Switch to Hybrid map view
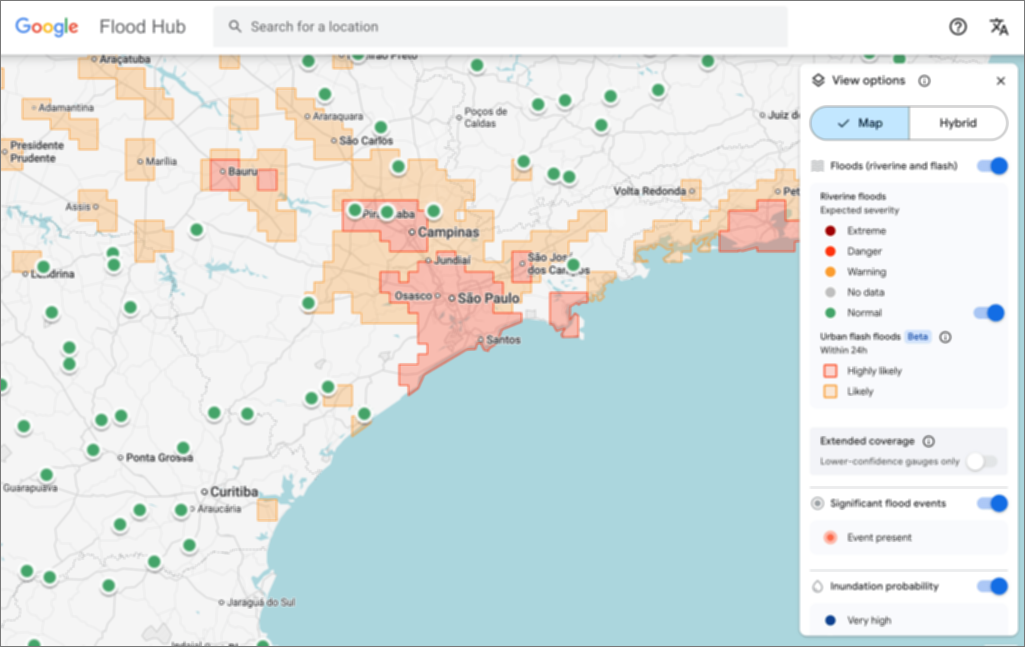1025x647 pixels. click(x=957, y=123)
